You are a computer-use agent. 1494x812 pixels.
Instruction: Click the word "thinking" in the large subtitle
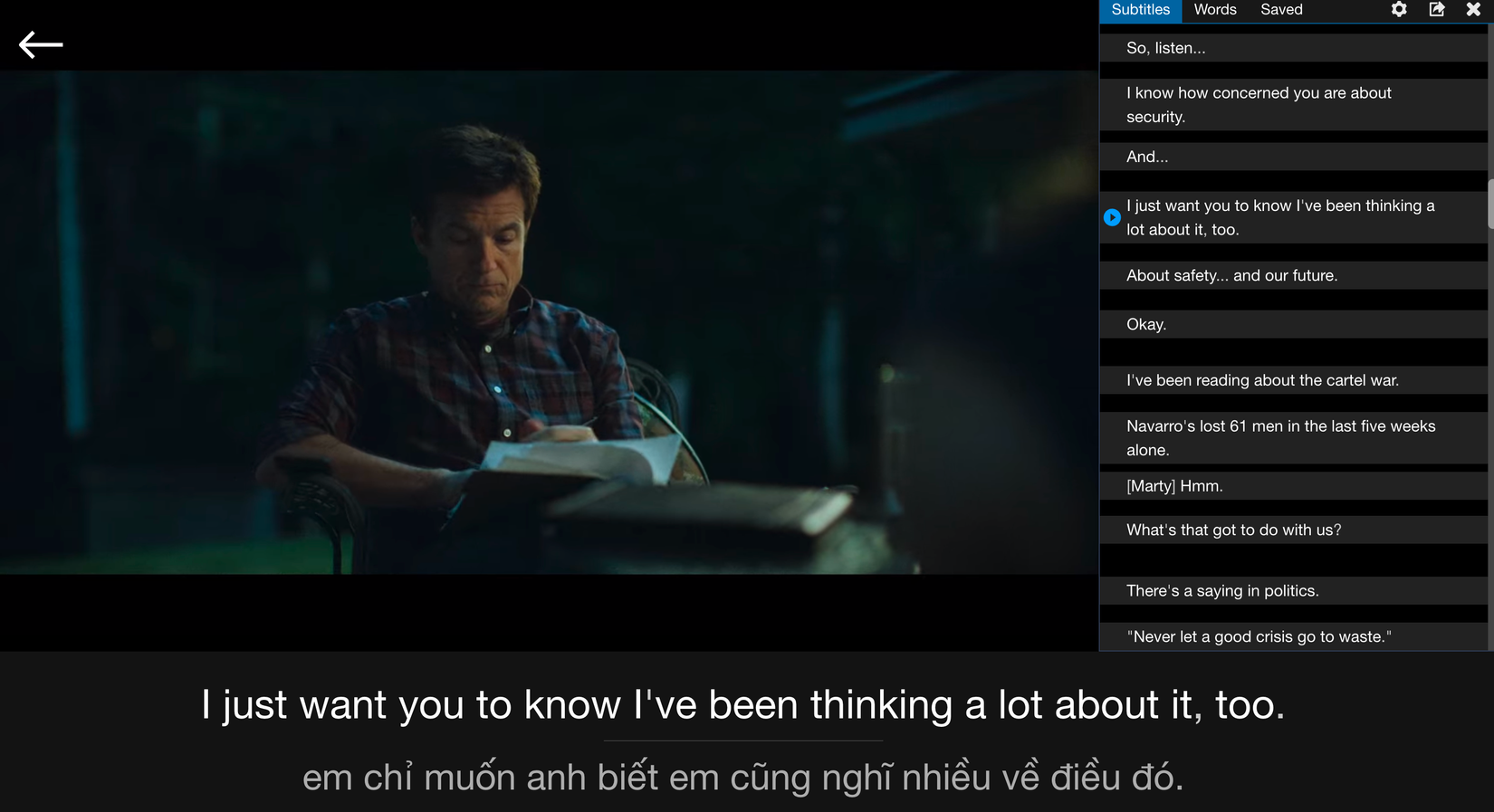[881, 705]
